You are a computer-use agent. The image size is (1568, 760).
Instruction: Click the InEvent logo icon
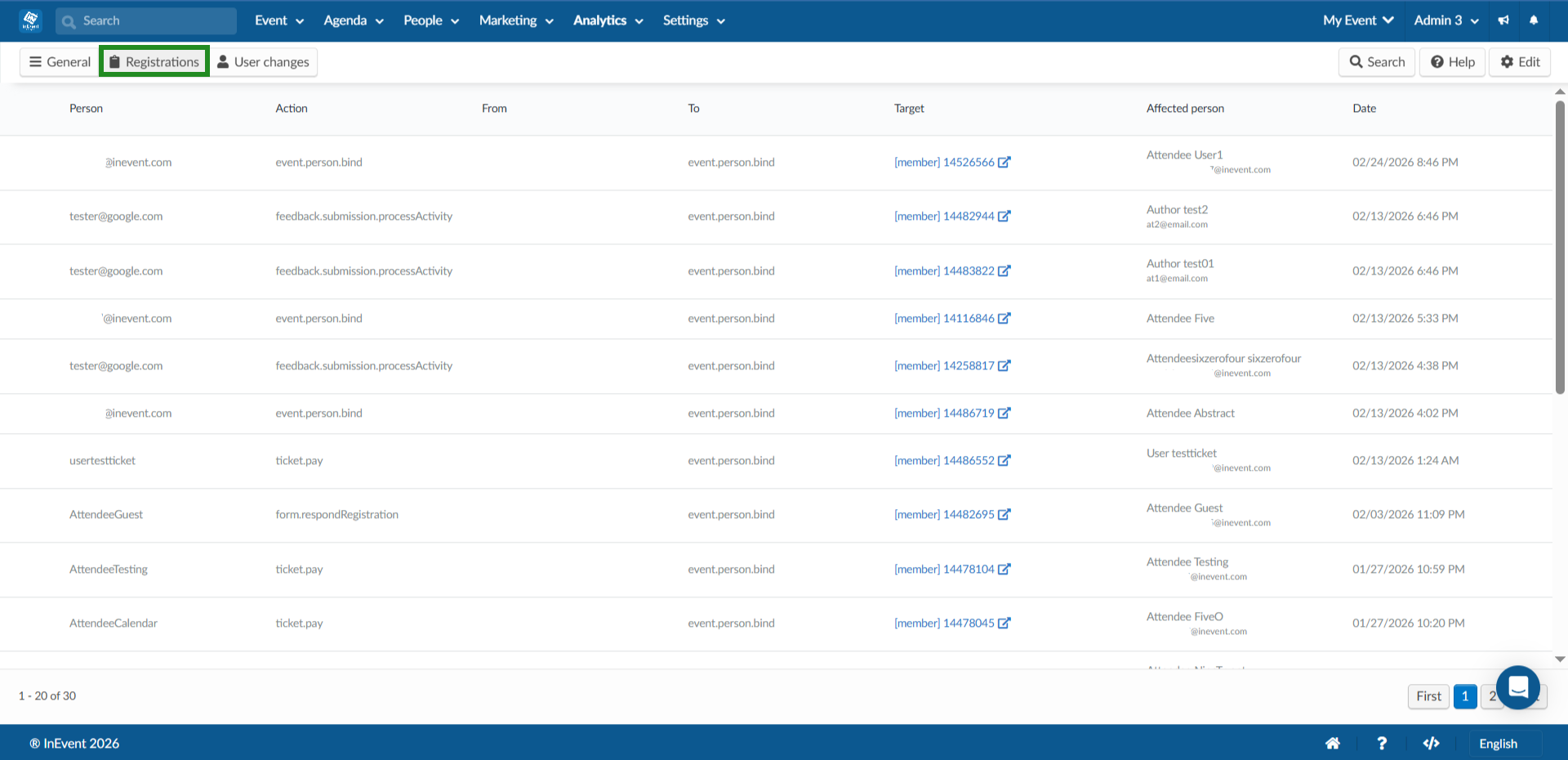[31, 20]
